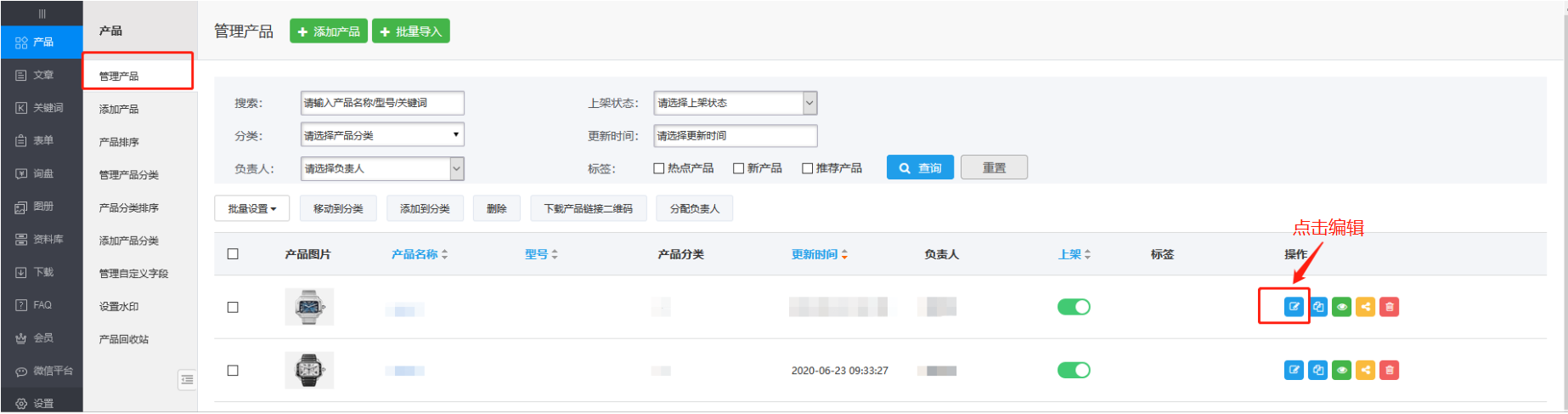This screenshot has height=414, width=1568.
Task: Click the green 批量导入 button
Action: (x=411, y=31)
